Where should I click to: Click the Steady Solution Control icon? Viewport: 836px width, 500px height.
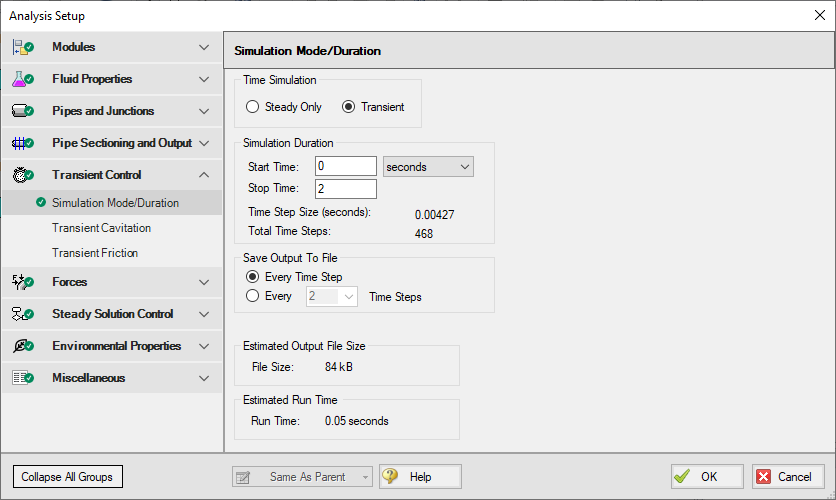(x=23, y=314)
